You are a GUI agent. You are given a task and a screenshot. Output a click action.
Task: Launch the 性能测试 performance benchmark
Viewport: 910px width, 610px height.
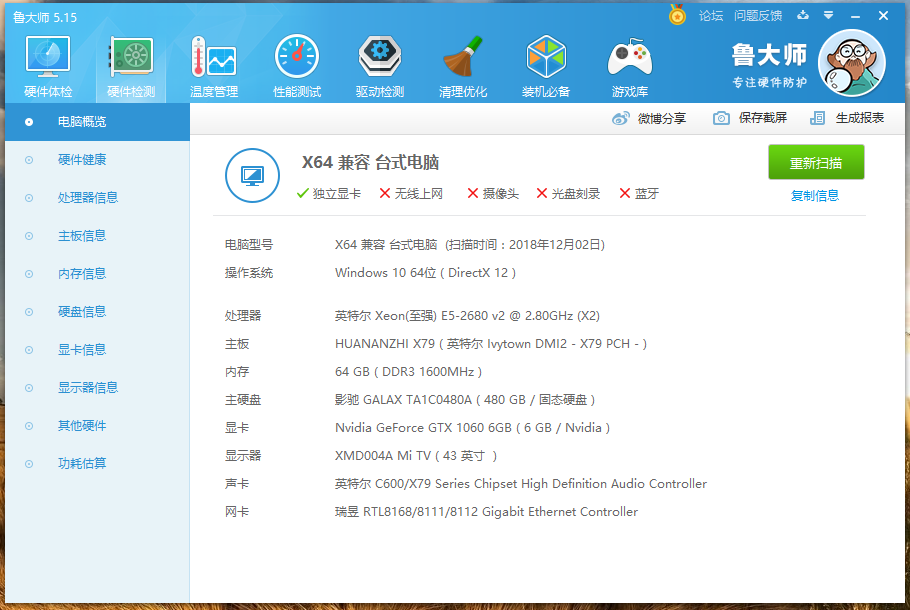296,63
